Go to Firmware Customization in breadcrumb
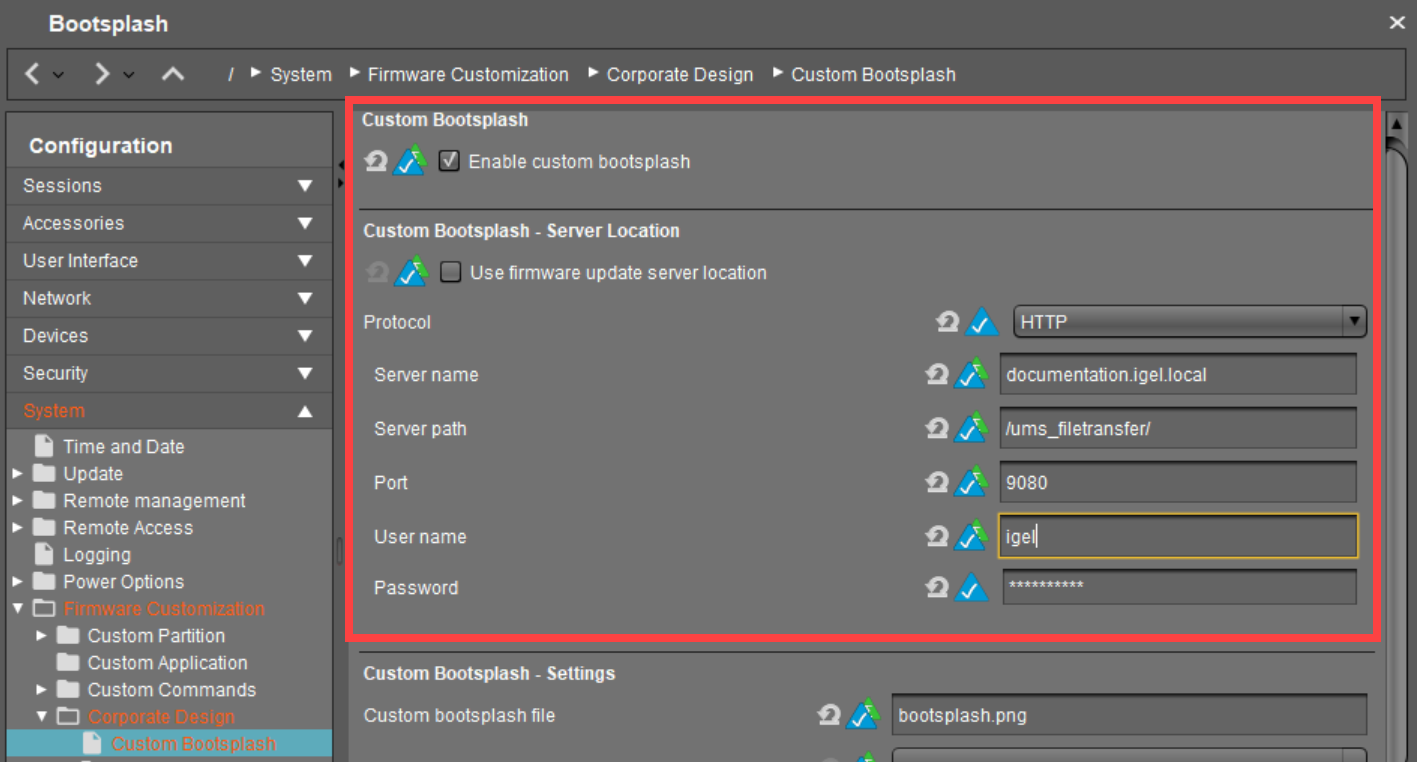The image size is (1417, 762). pos(467,75)
